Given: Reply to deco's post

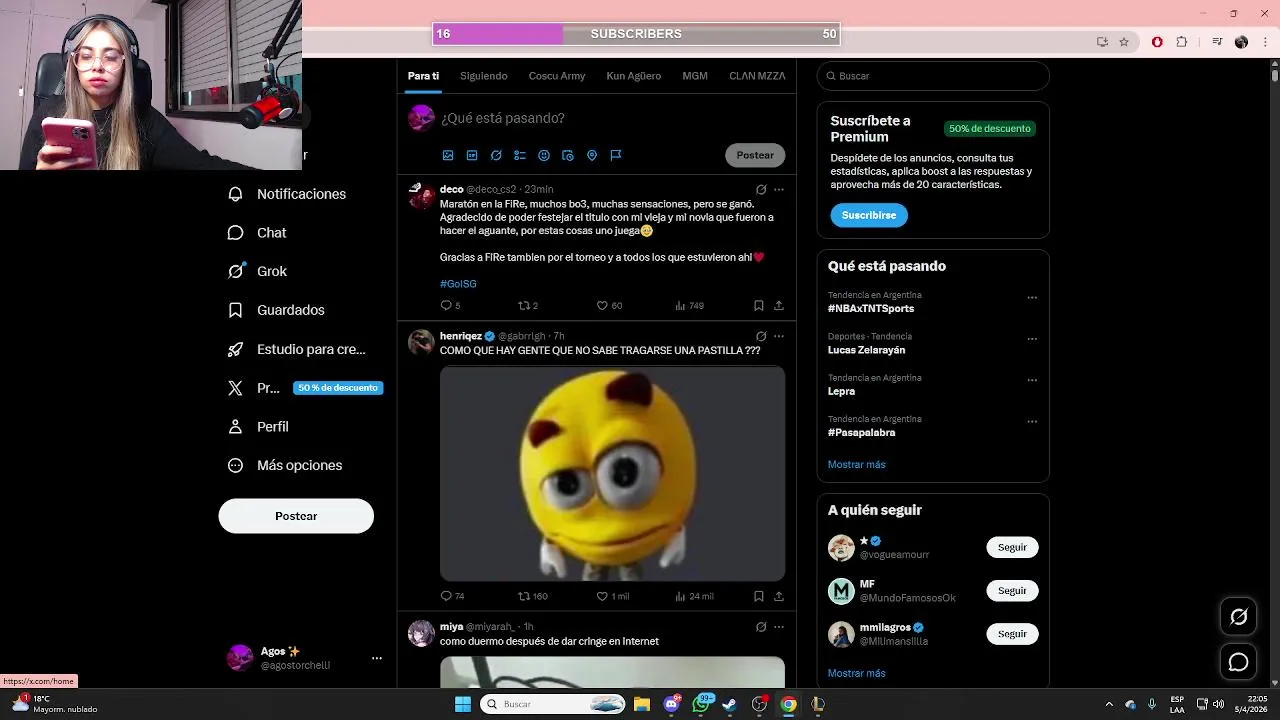Looking at the screenshot, I should pyautogui.click(x=446, y=305).
